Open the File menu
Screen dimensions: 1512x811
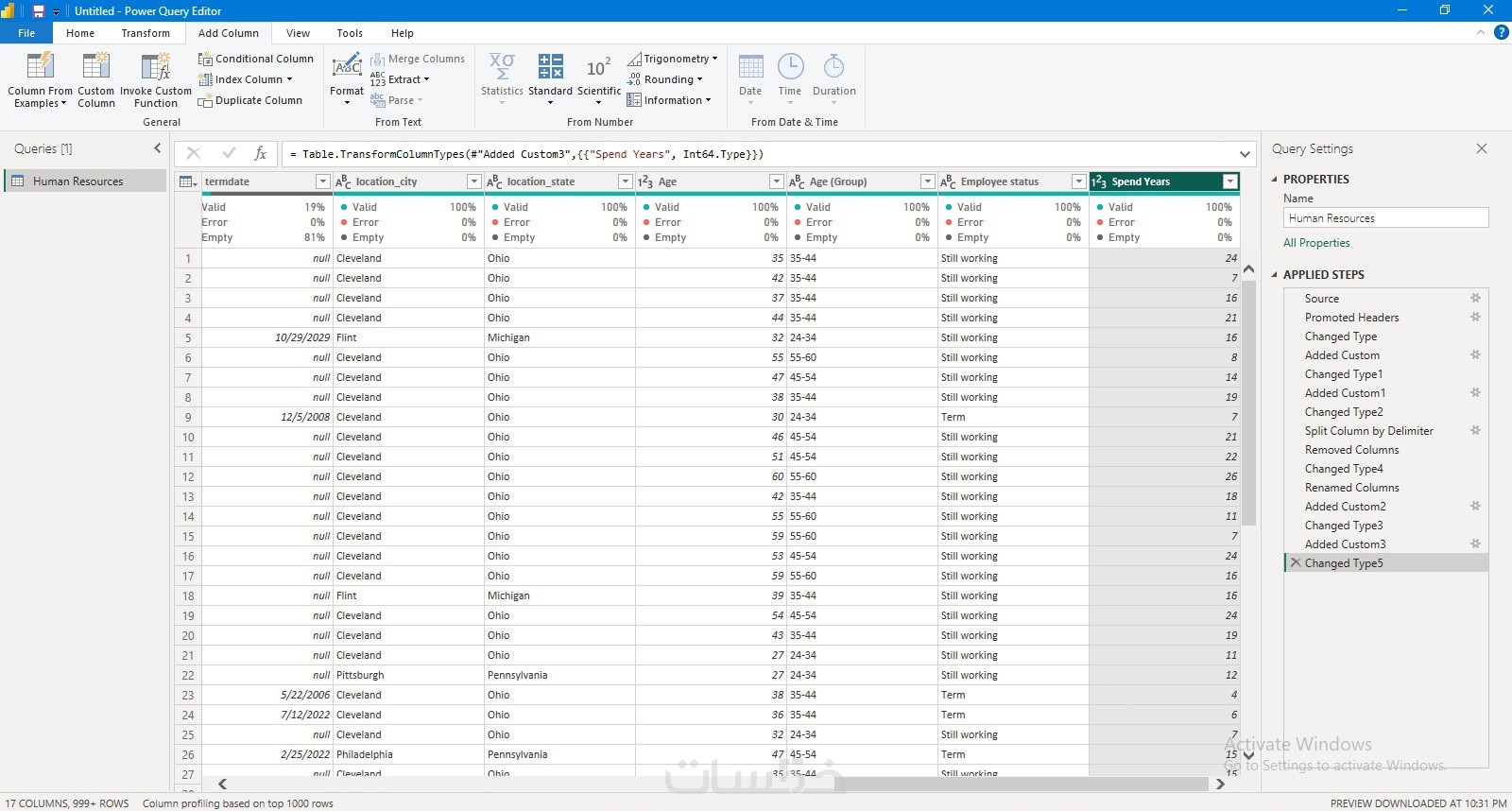pos(26,33)
